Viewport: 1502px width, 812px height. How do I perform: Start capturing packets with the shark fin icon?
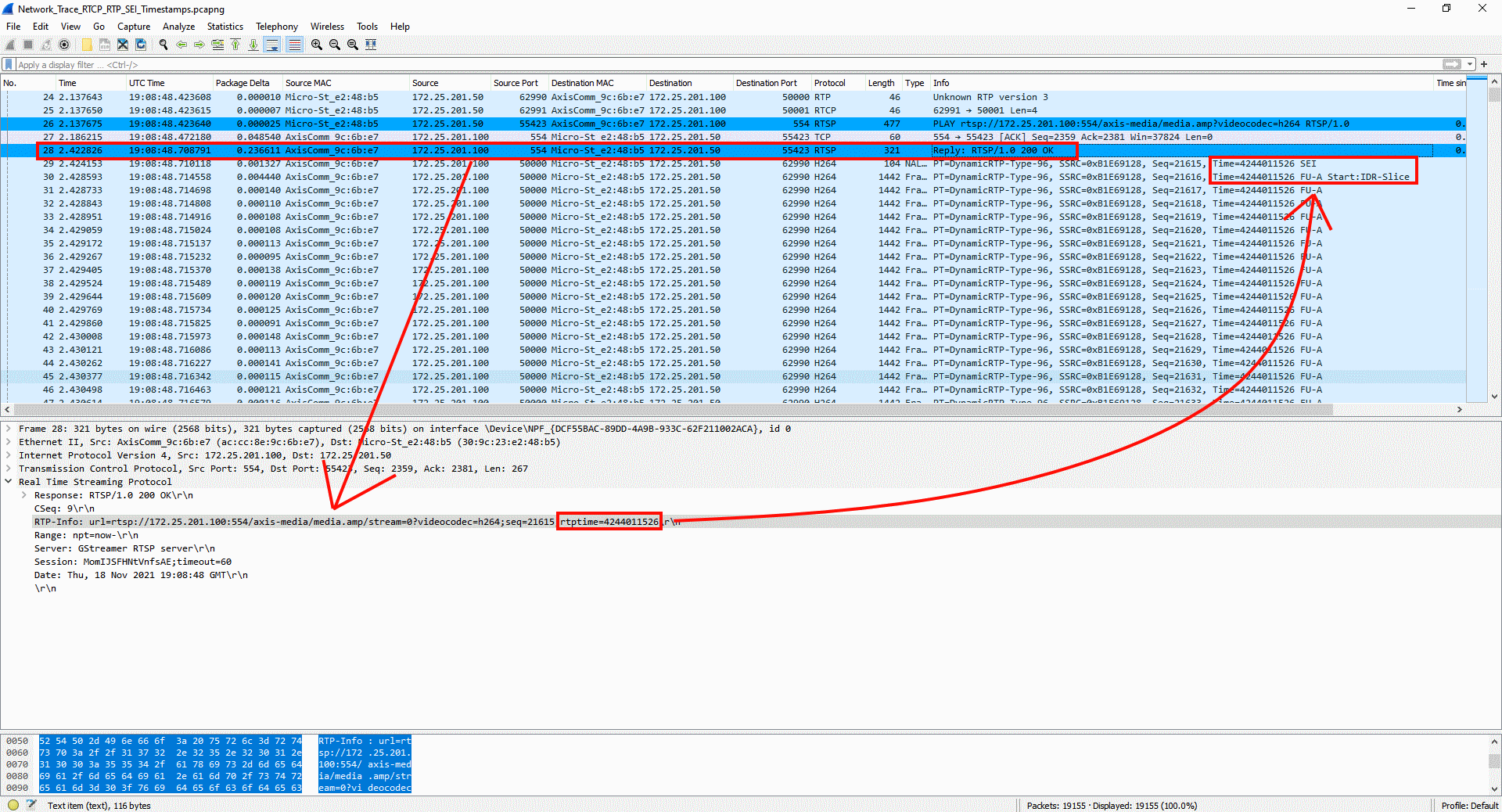coord(10,45)
